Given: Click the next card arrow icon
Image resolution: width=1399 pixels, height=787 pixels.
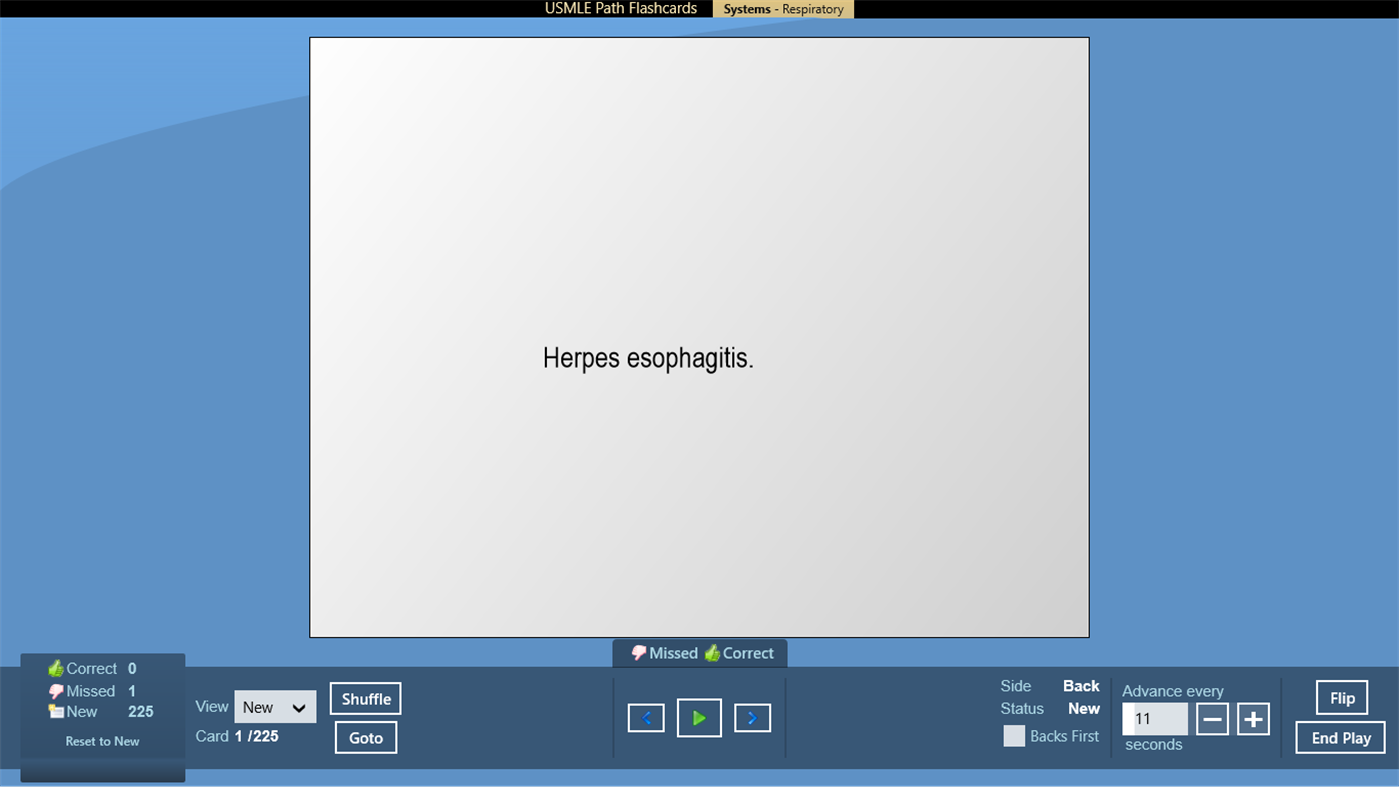Looking at the screenshot, I should (x=752, y=717).
